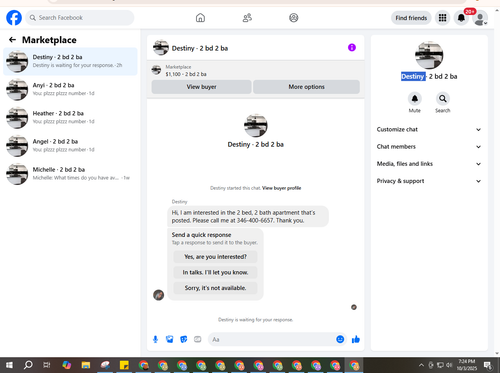
Task: Click Destiny's avatar beside the quick response card
Action: point(158,295)
